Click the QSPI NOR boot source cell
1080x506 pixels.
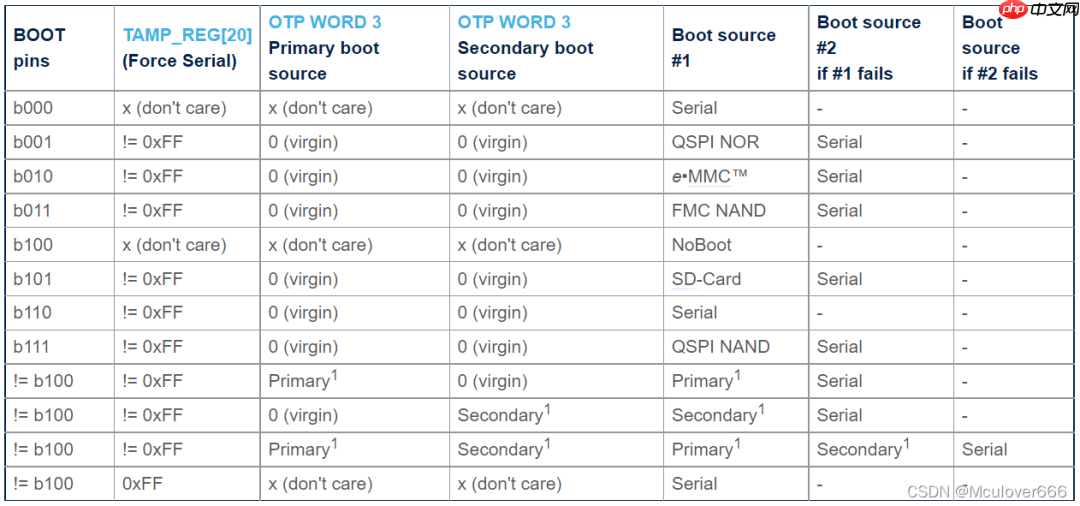[715, 142]
